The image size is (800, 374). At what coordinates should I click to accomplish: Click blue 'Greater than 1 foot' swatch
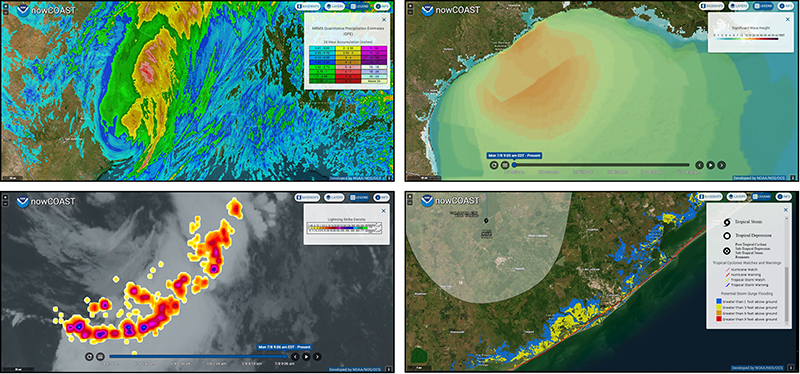[x=719, y=301]
